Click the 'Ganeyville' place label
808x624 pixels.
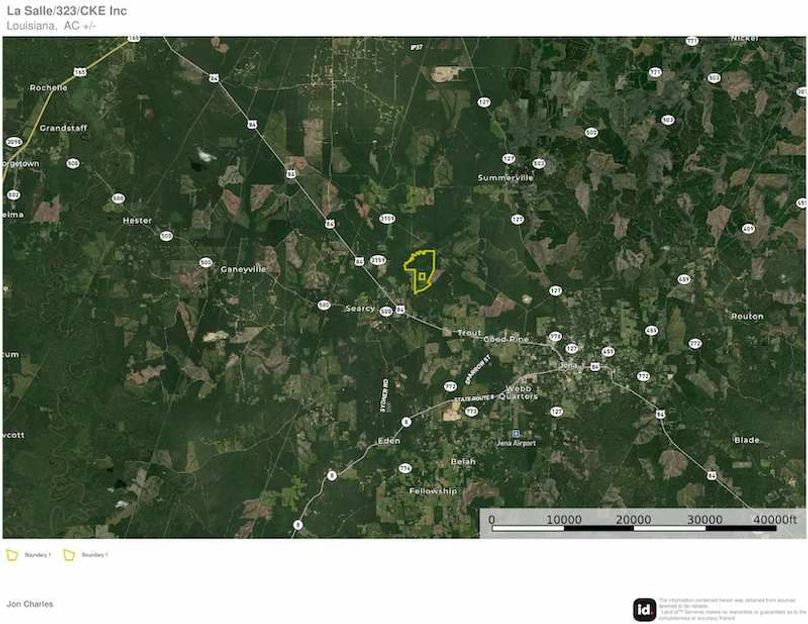243,269
